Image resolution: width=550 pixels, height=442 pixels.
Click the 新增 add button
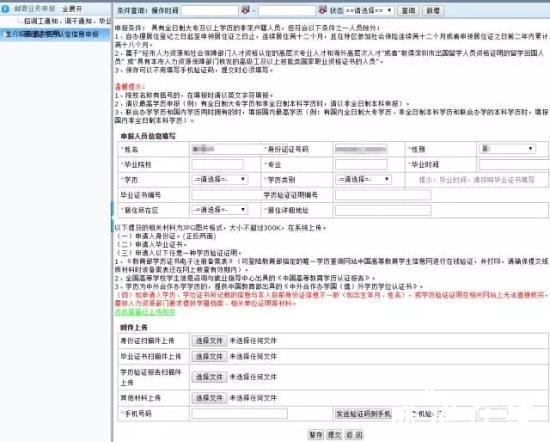pyautogui.click(x=433, y=11)
